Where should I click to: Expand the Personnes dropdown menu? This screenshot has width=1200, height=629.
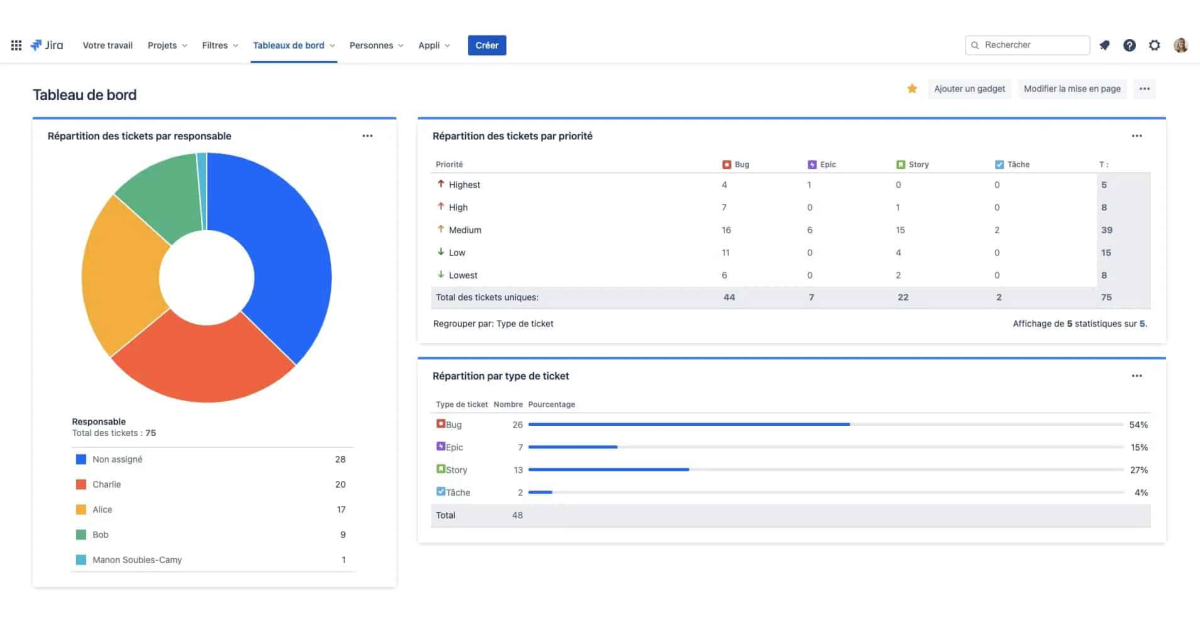tap(376, 45)
